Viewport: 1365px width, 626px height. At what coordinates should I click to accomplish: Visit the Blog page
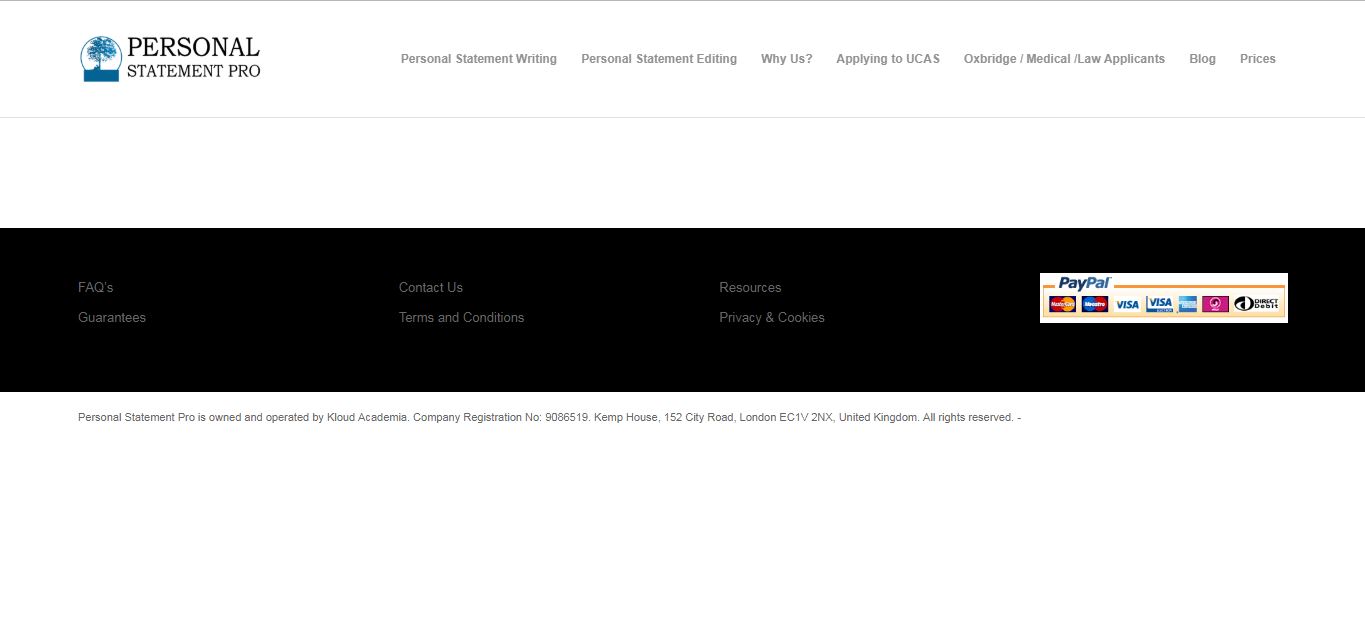click(1202, 59)
